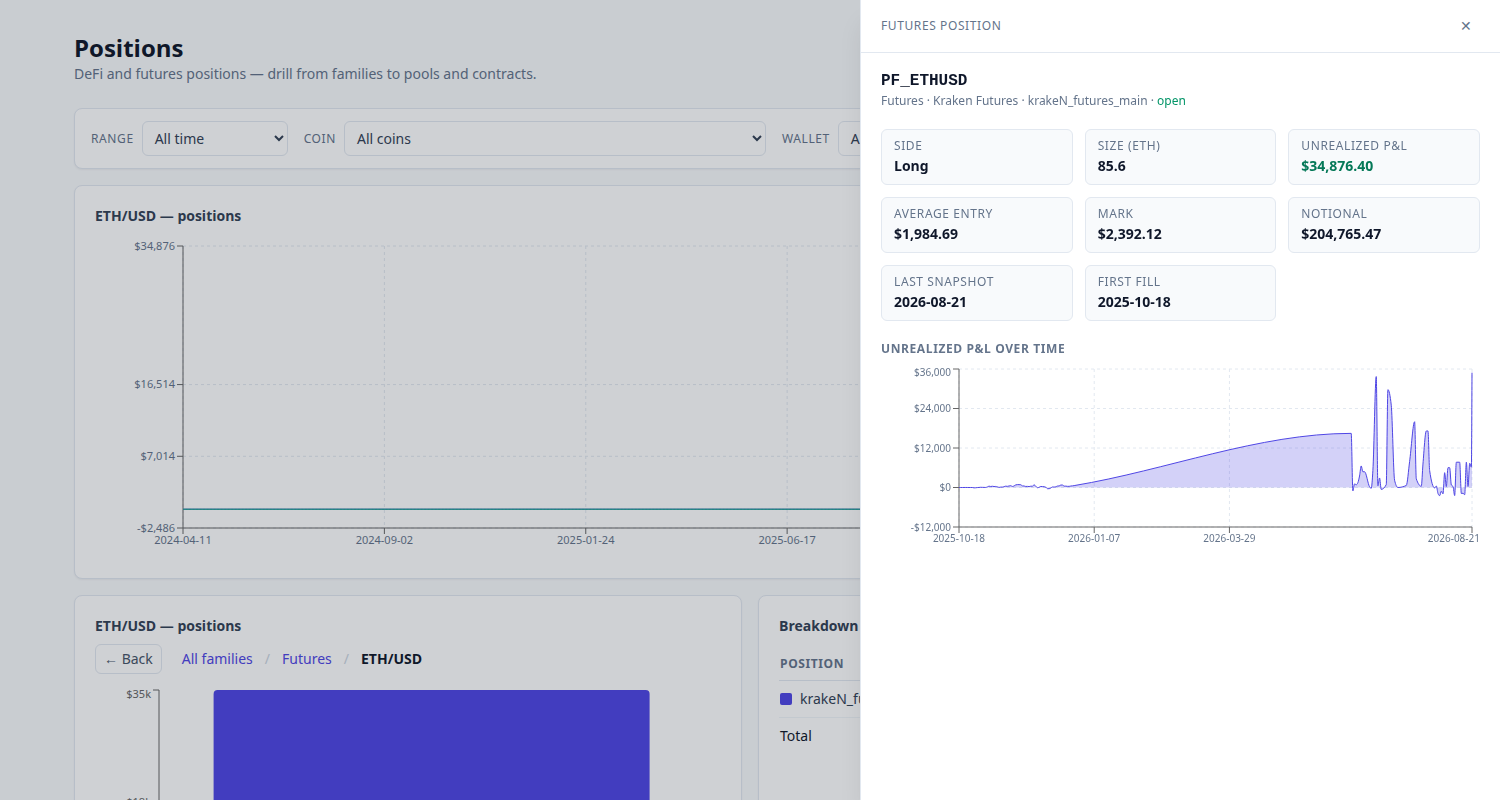Select the 2025-06-17 date axis label
This screenshot has width=1500, height=800.
787,540
